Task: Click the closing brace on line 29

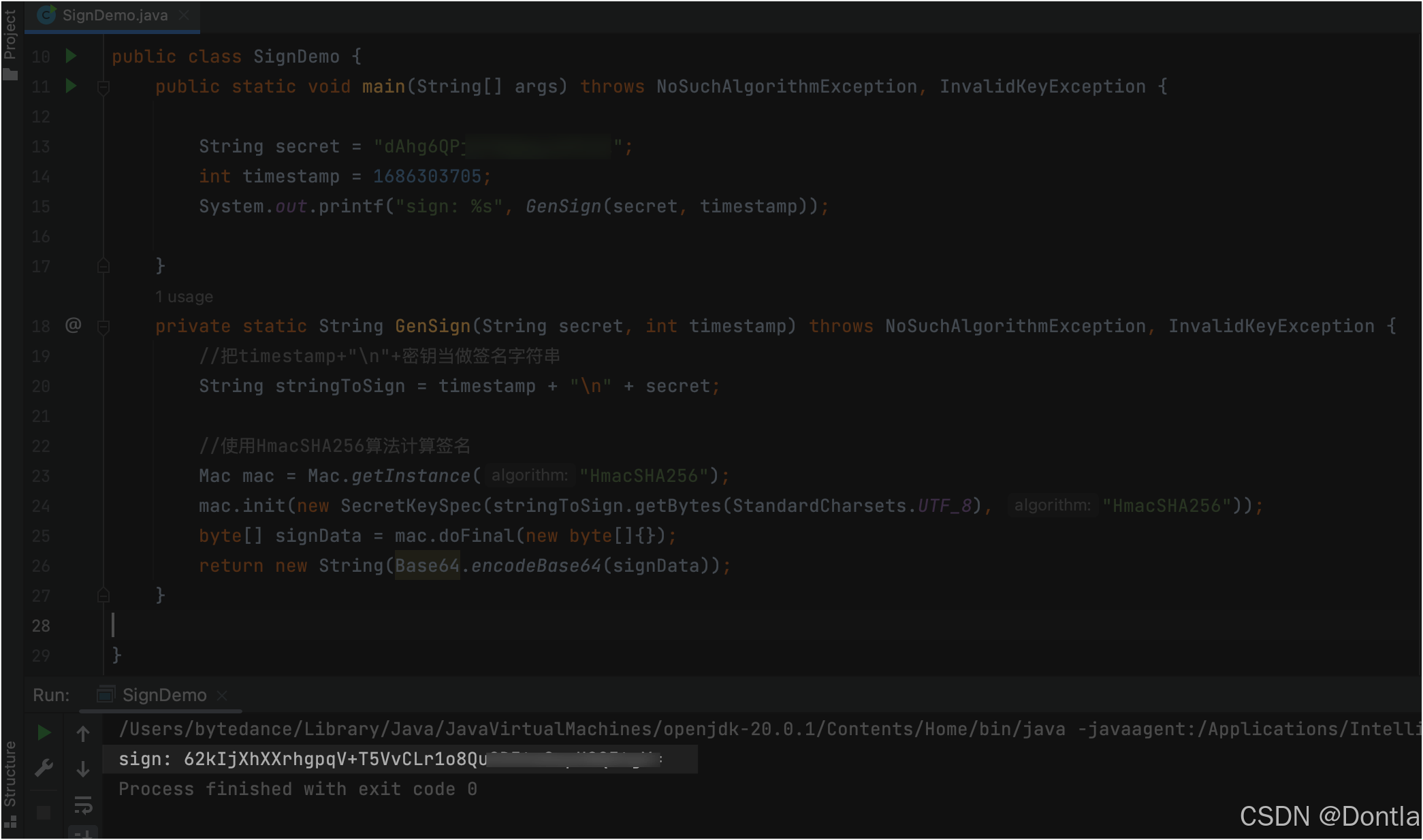Action: pos(116,656)
